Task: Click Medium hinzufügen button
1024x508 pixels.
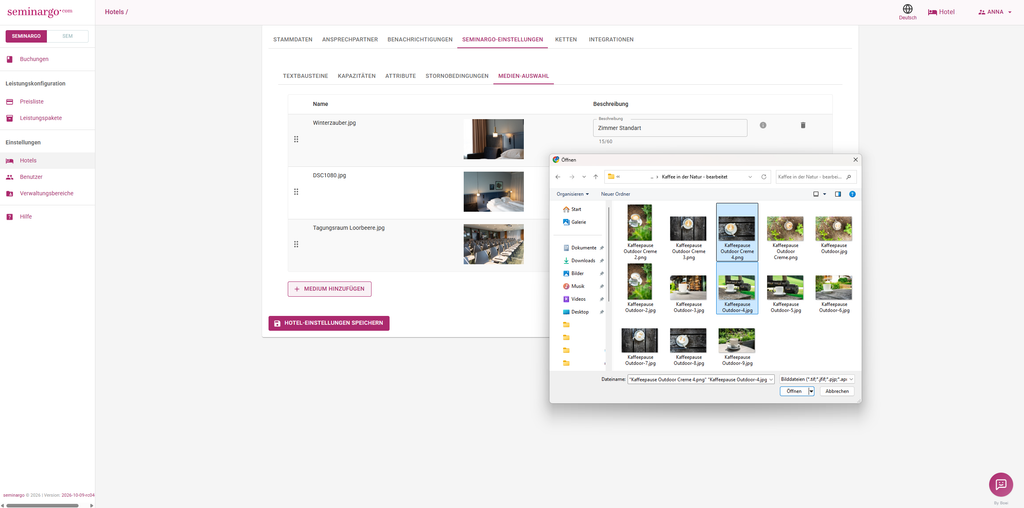Action: click(x=330, y=289)
